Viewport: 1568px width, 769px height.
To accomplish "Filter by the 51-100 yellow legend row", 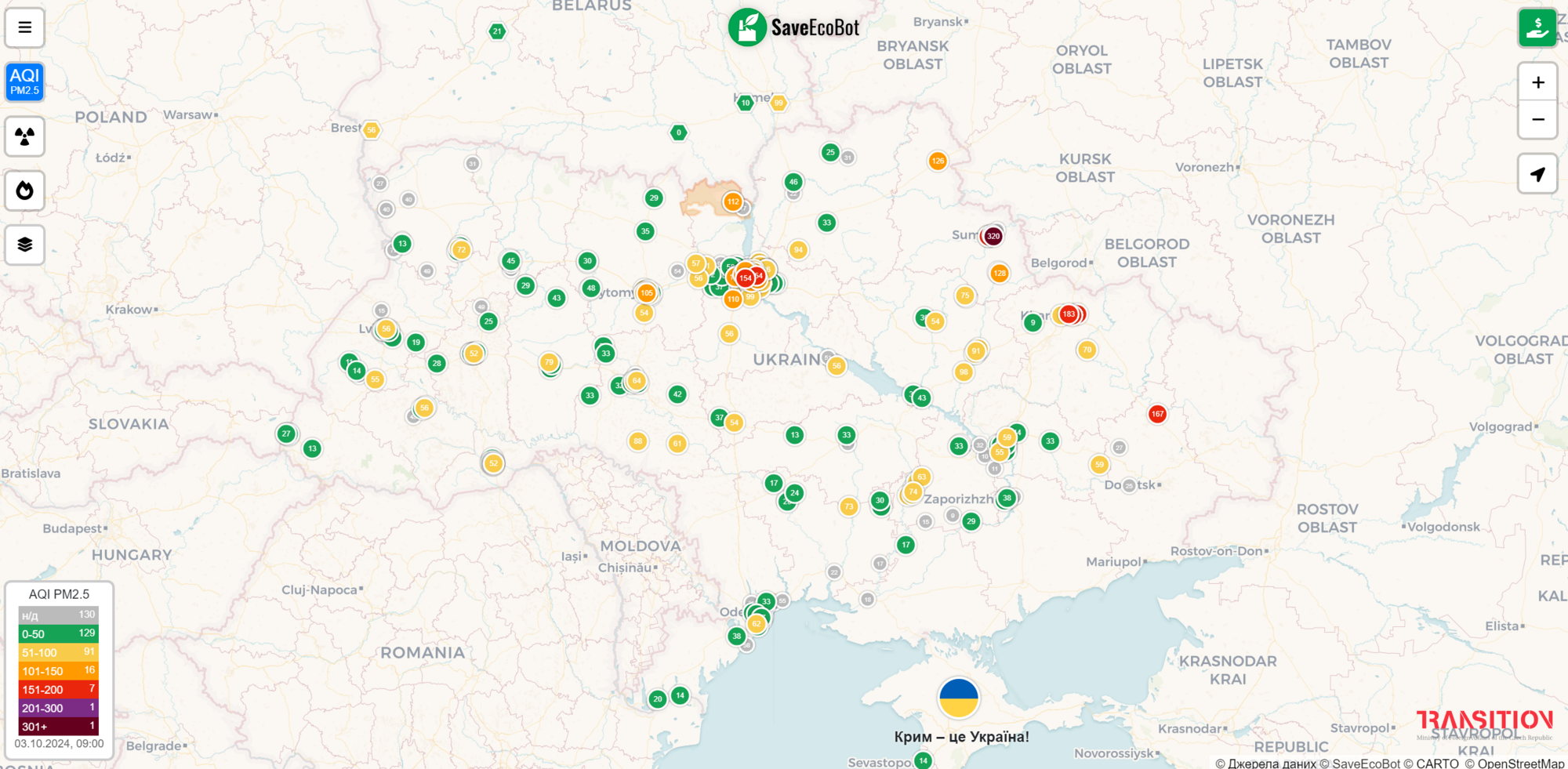I will [x=59, y=652].
